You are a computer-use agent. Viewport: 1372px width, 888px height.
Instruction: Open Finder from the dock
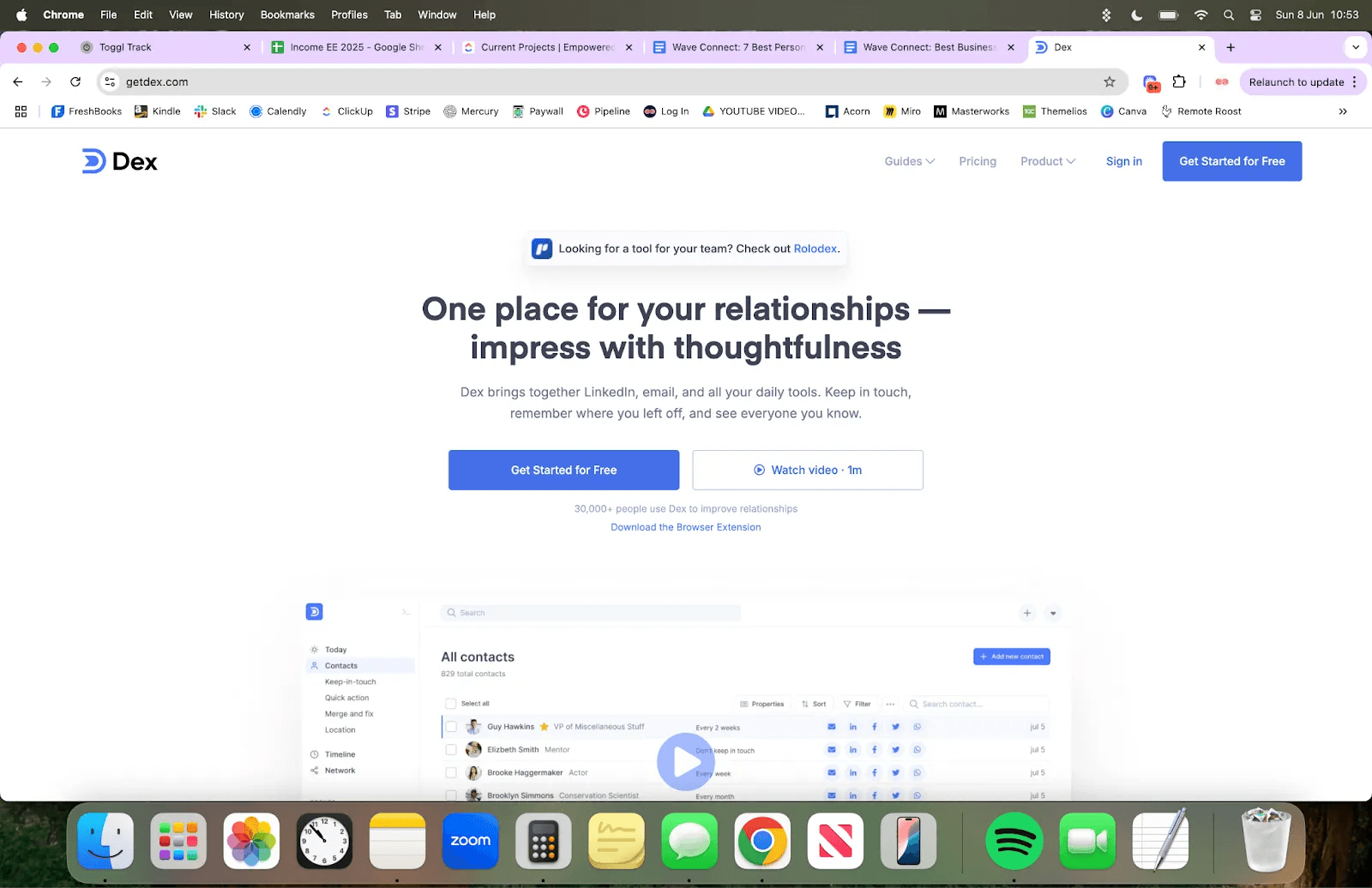105,841
